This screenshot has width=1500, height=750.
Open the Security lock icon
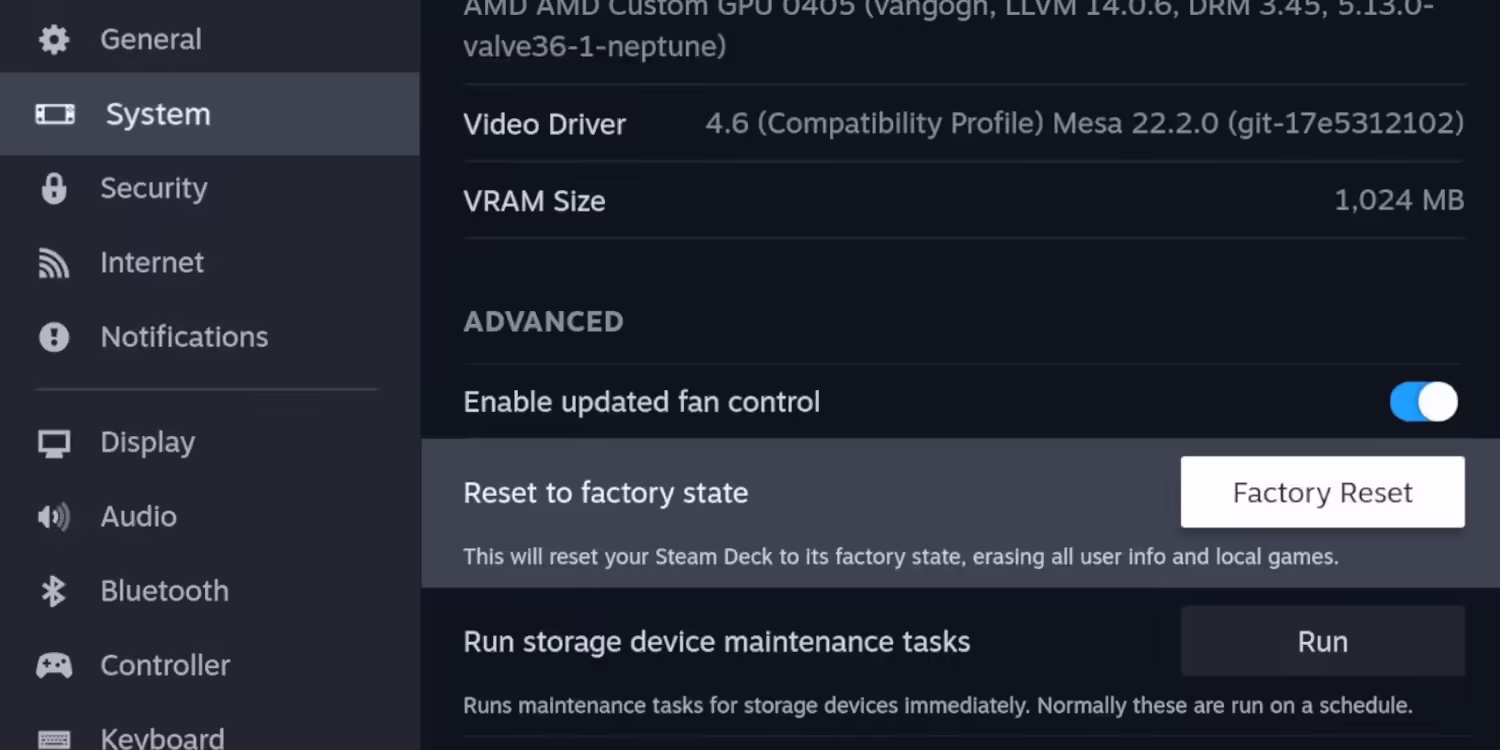tap(54, 188)
